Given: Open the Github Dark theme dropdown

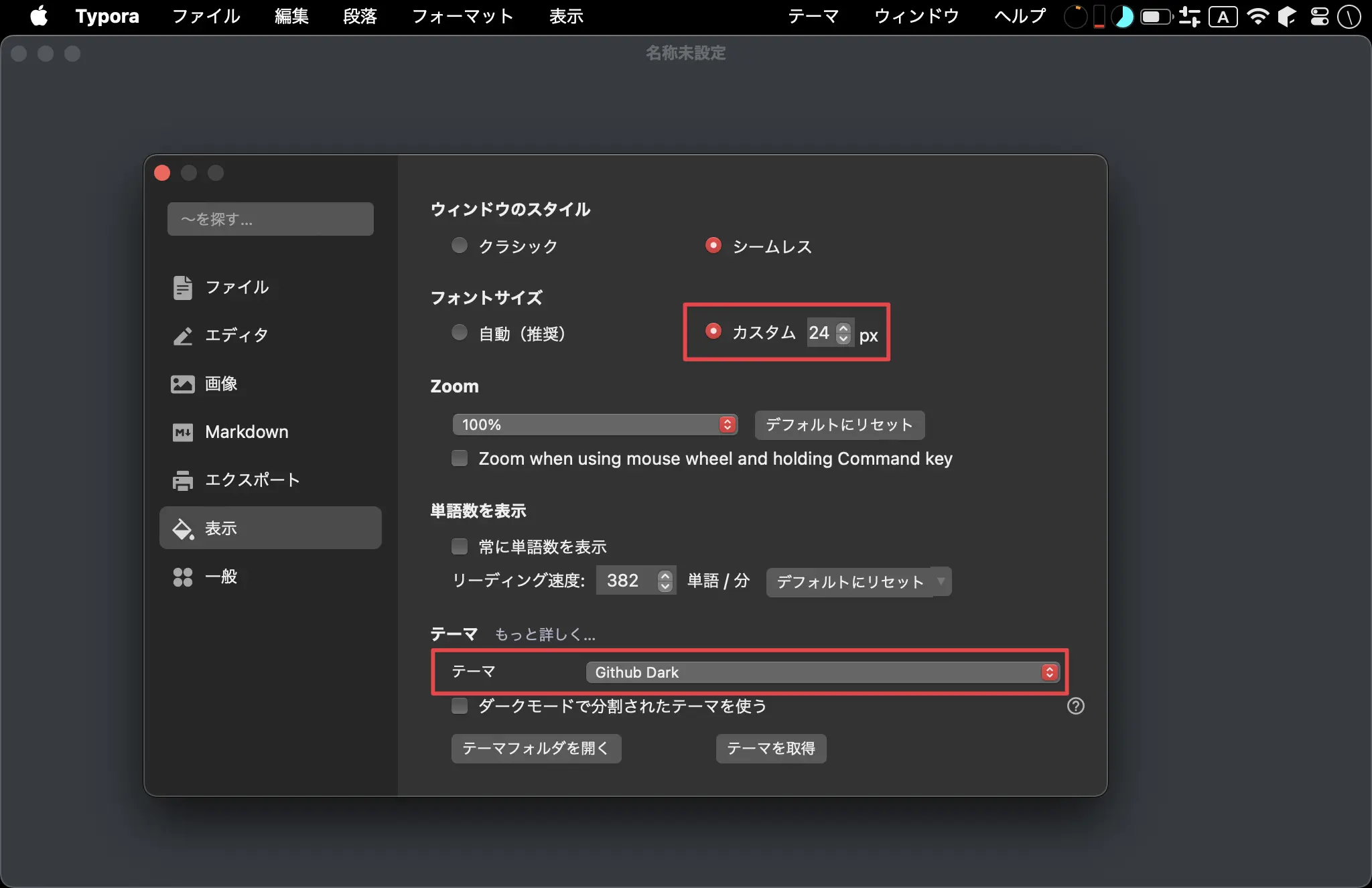Looking at the screenshot, I should click(823, 672).
